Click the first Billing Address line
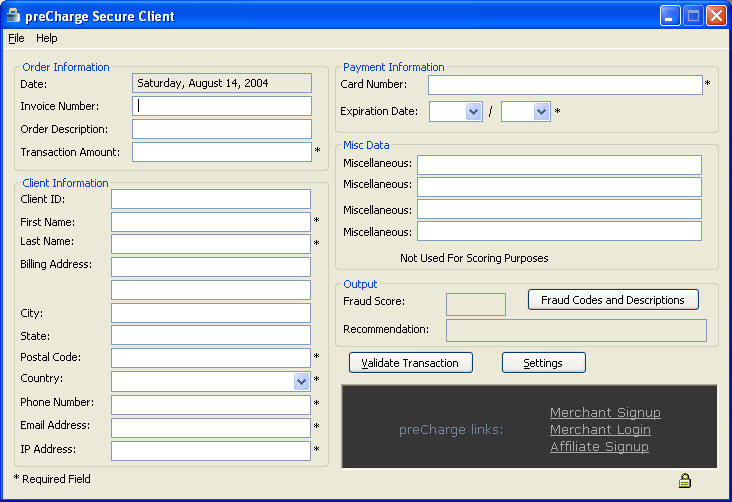 point(211,267)
